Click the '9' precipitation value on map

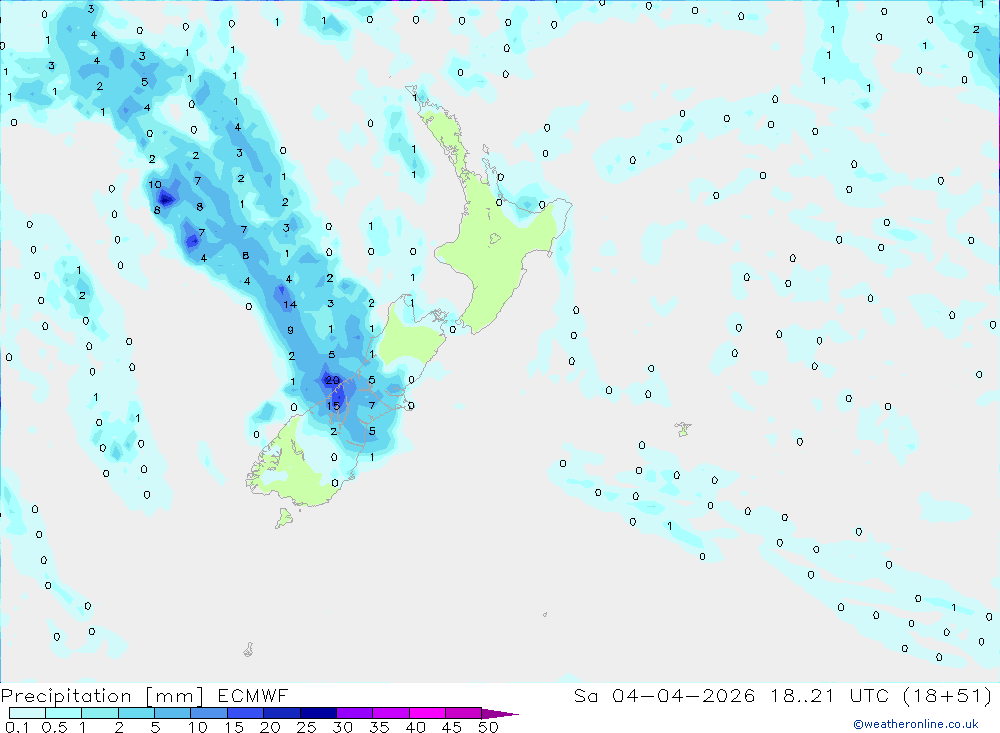291,330
